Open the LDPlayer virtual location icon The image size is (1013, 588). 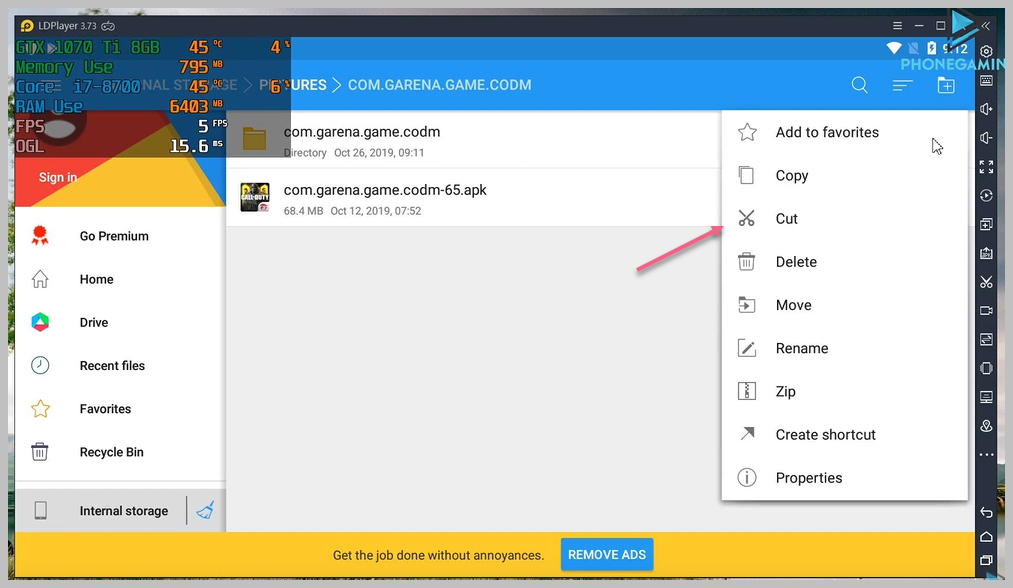pyautogui.click(x=986, y=426)
